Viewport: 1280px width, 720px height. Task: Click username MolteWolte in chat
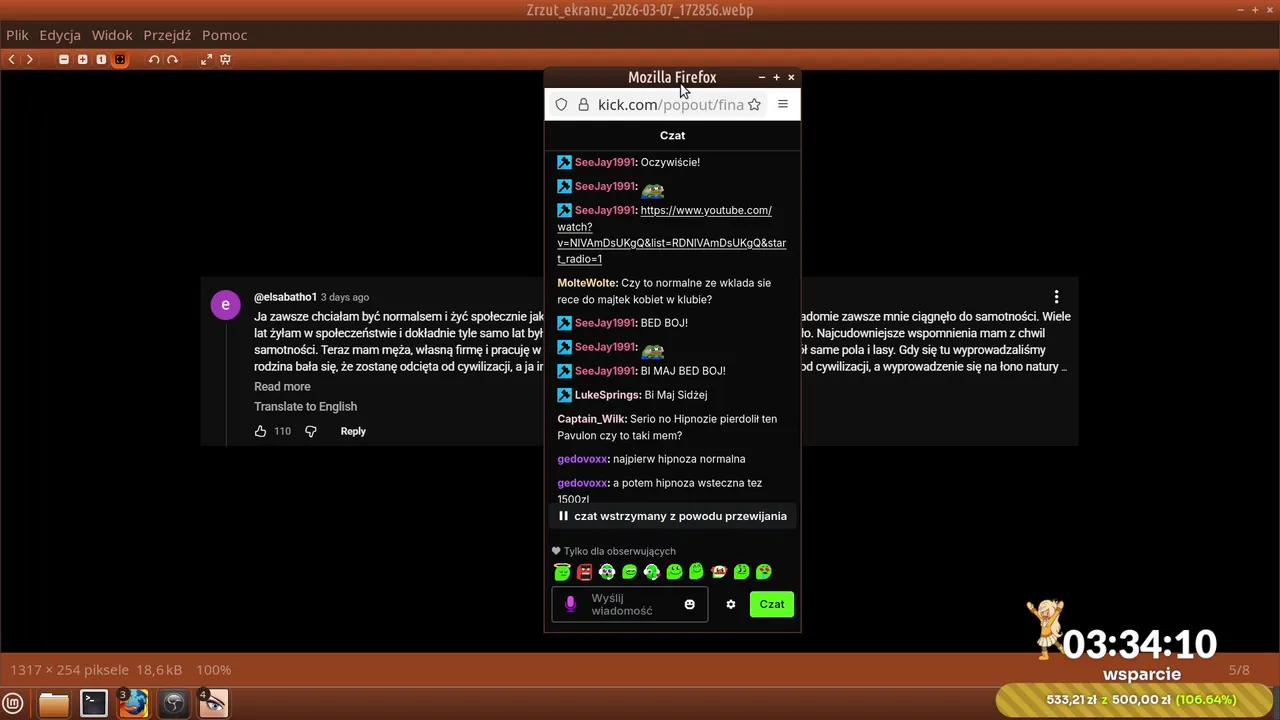tap(587, 283)
